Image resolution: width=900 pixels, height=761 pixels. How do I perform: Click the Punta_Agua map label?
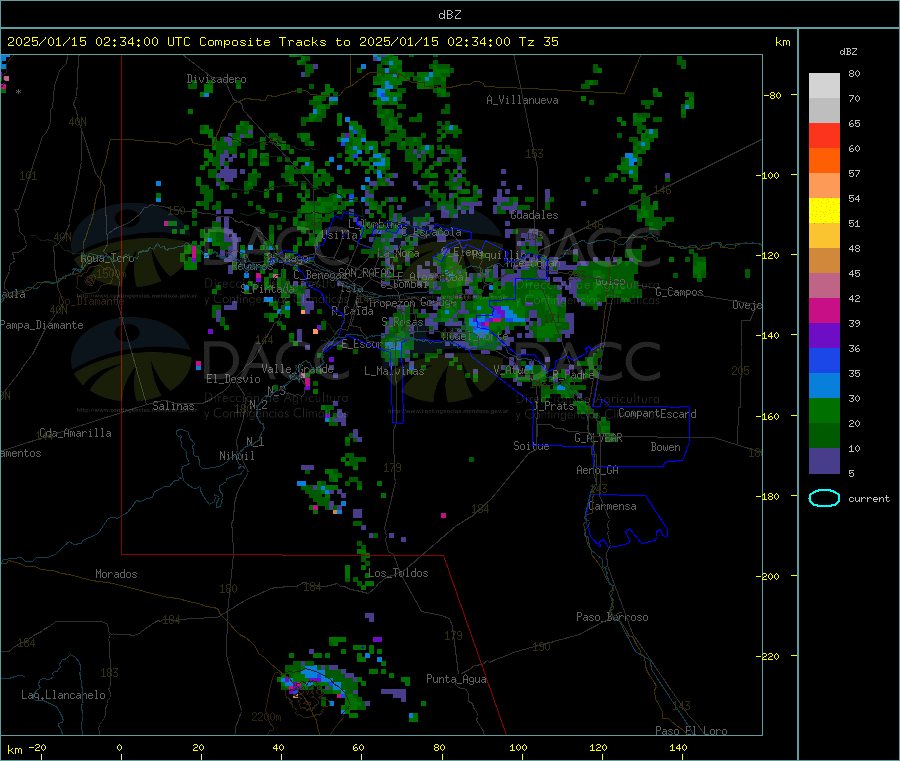click(x=456, y=679)
